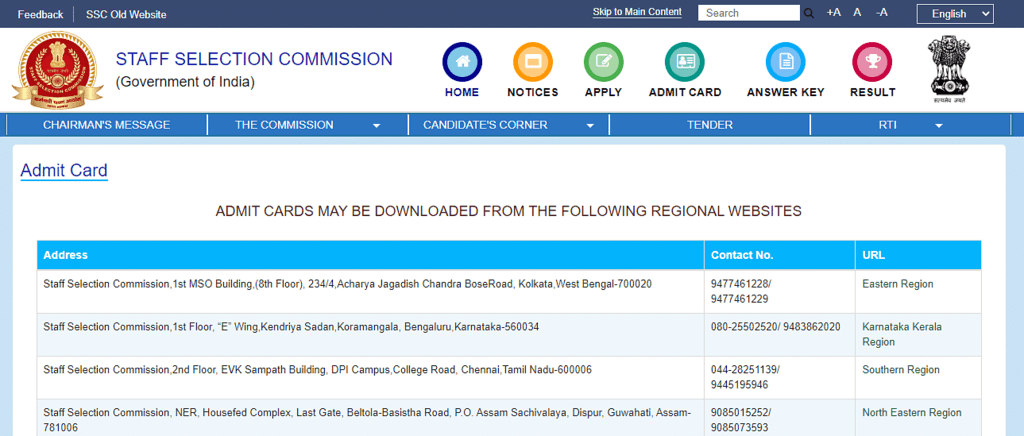Open the Eastern Region URL link

coord(897,284)
